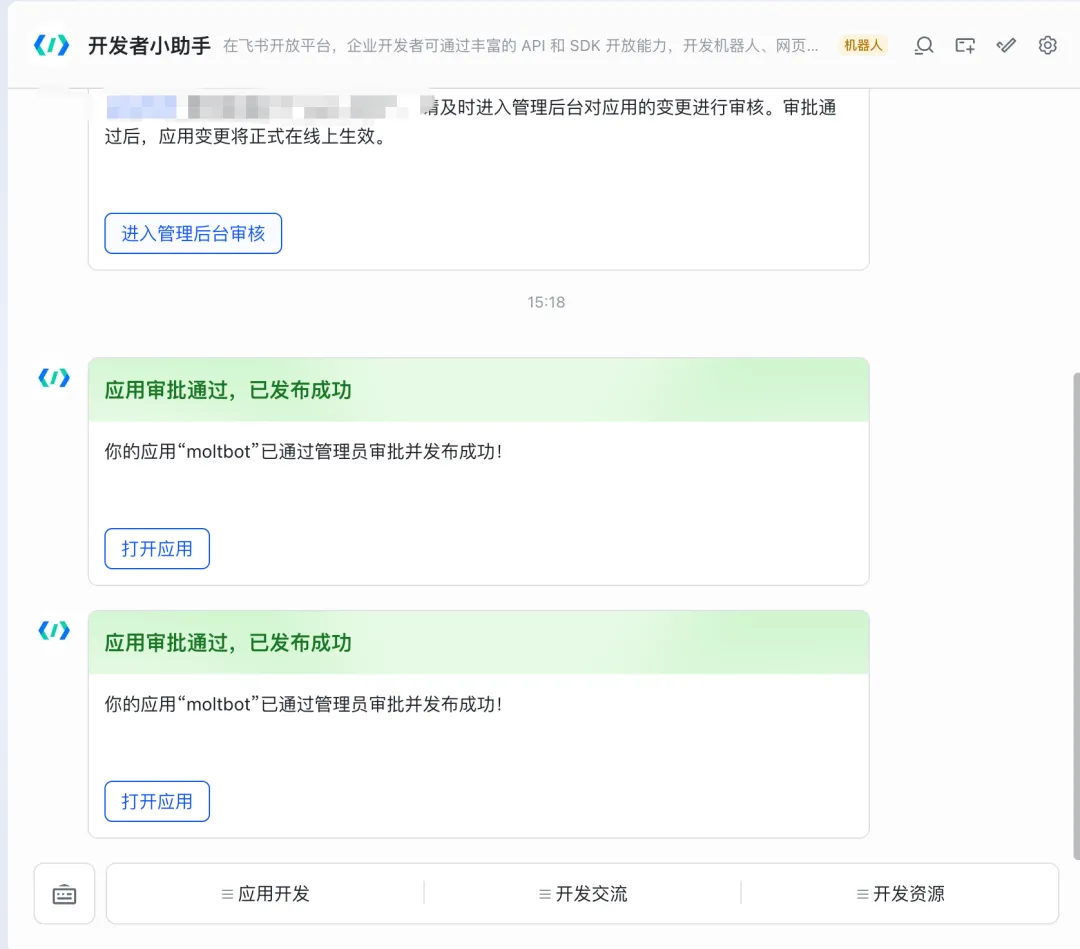Click 打开应用 in the second approval card
This screenshot has height=949, width=1080.
(157, 801)
